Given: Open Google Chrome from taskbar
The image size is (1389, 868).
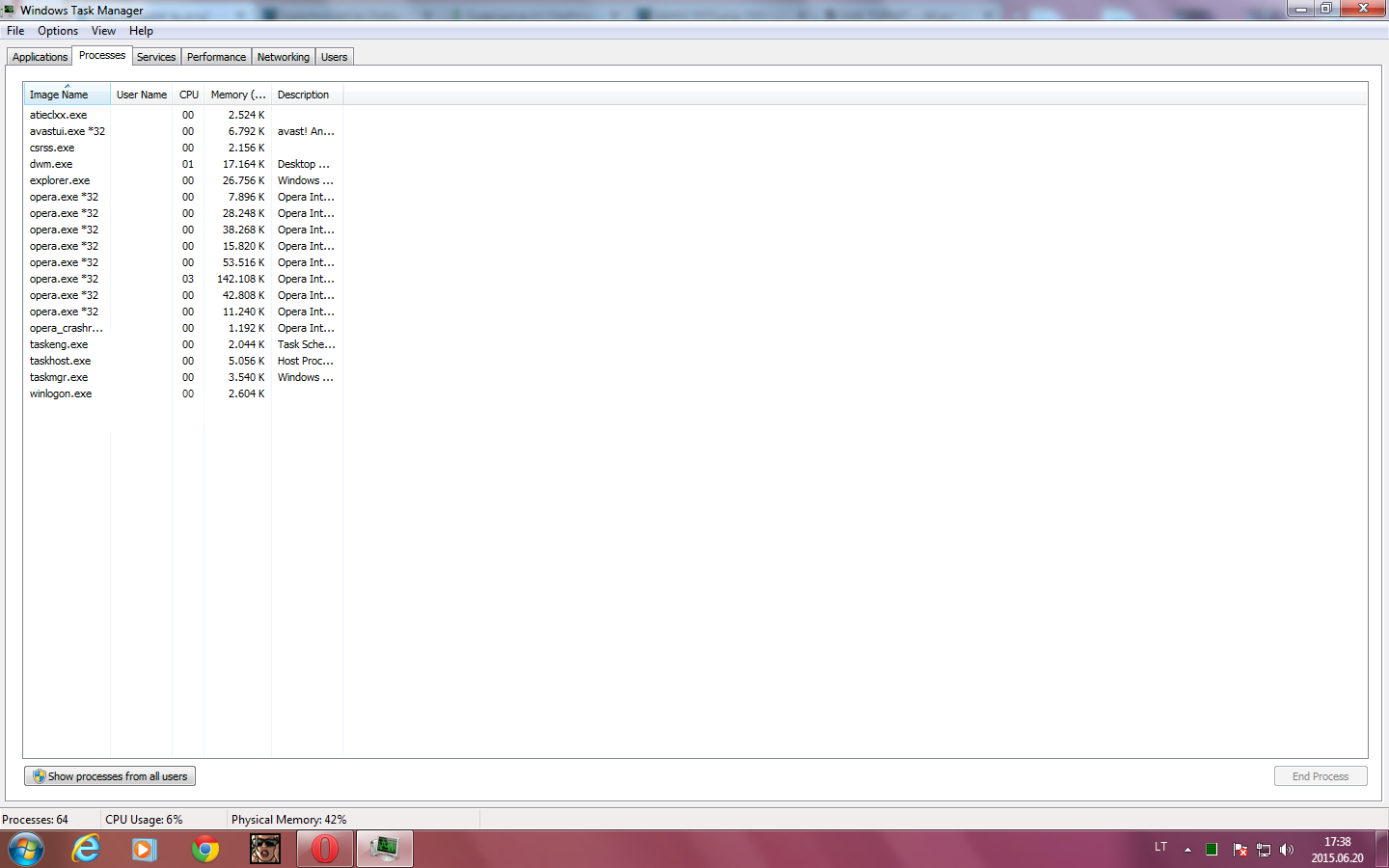Looking at the screenshot, I should 205,850.
